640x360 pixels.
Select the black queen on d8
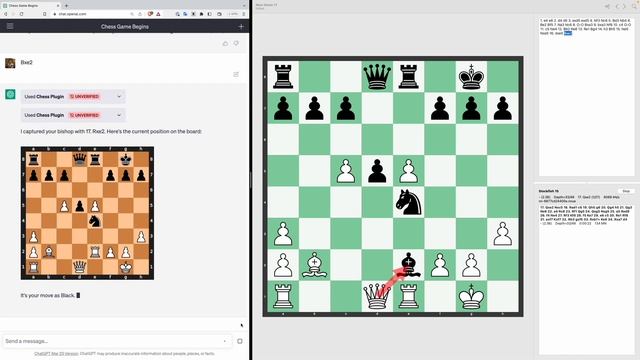(377, 76)
